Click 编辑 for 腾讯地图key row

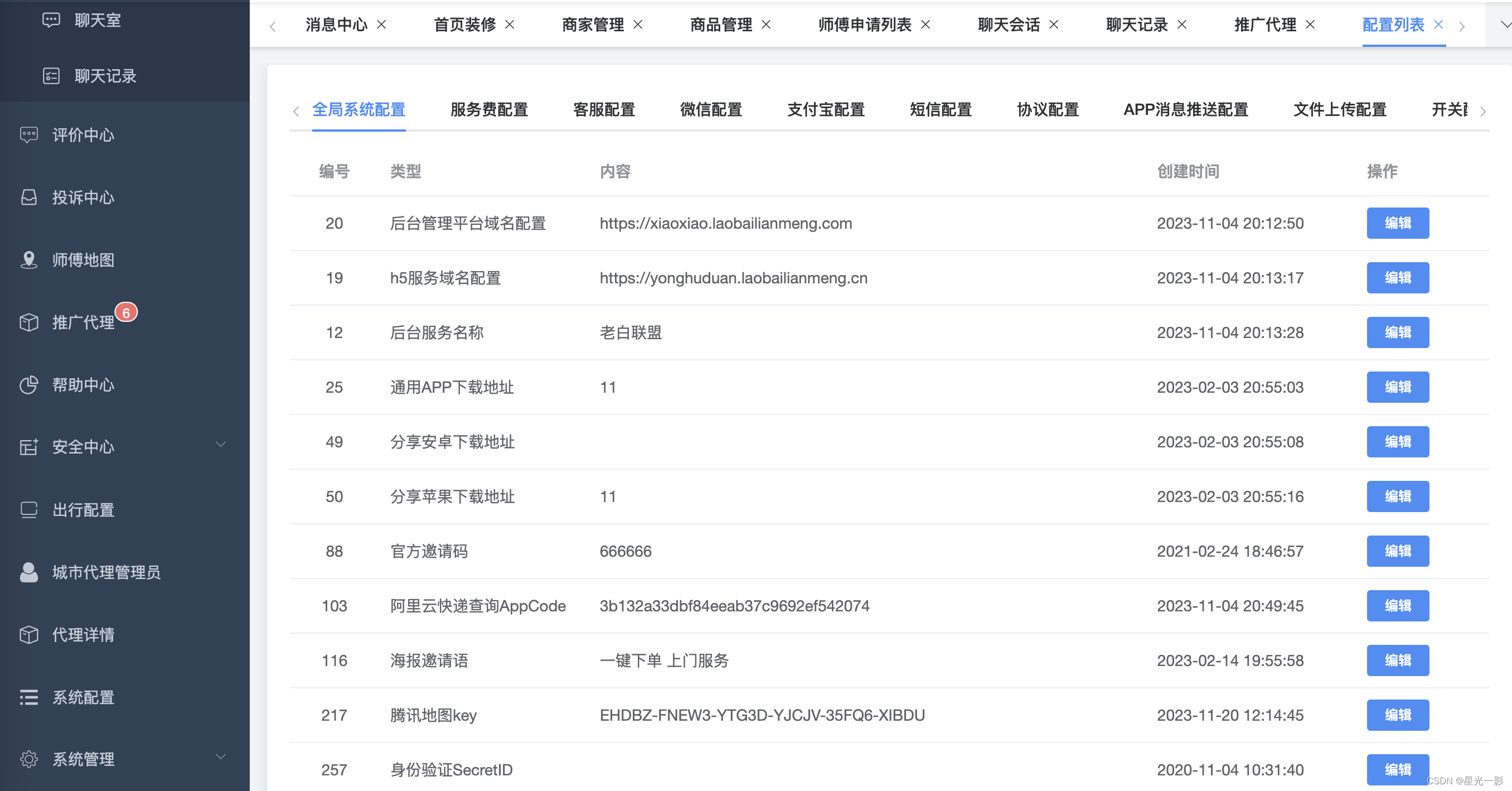pos(1397,715)
